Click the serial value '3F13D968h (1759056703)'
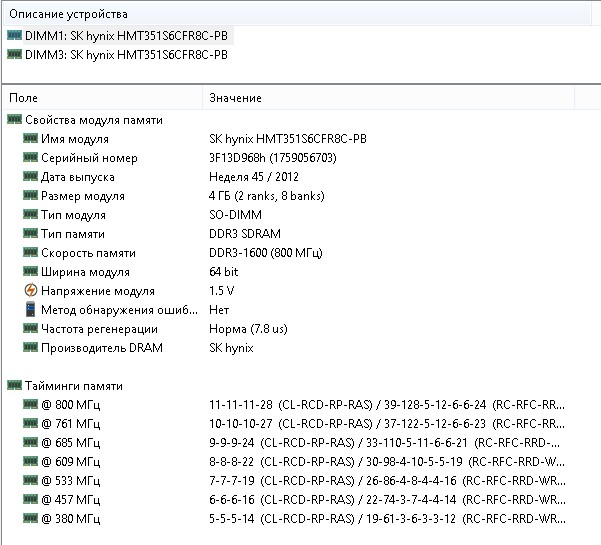Screen dimensions: 601x545 click(273, 158)
